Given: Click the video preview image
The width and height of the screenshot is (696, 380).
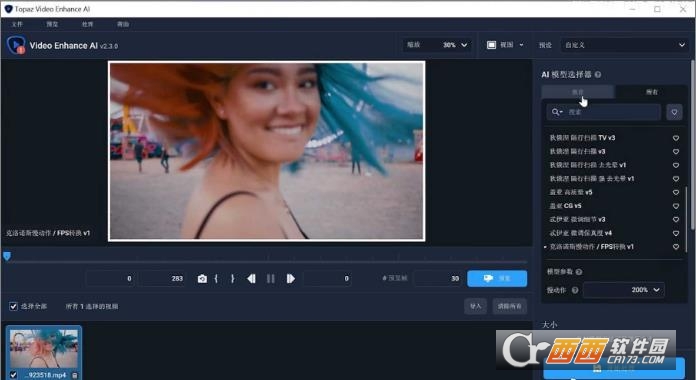Looking at the screenshot, I should [x=266, y=151].
